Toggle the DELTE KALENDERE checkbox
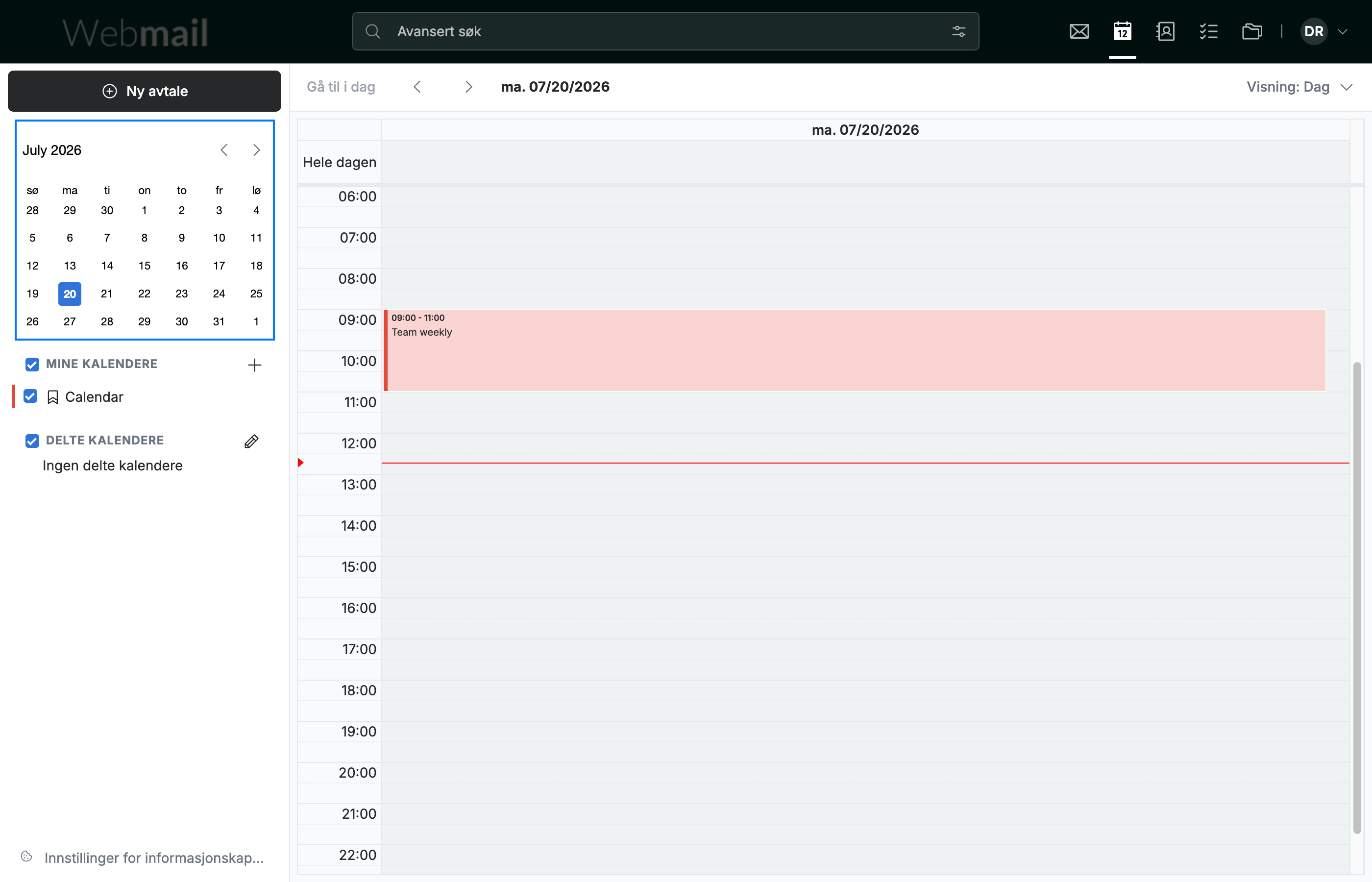 [x=32, y=441]
